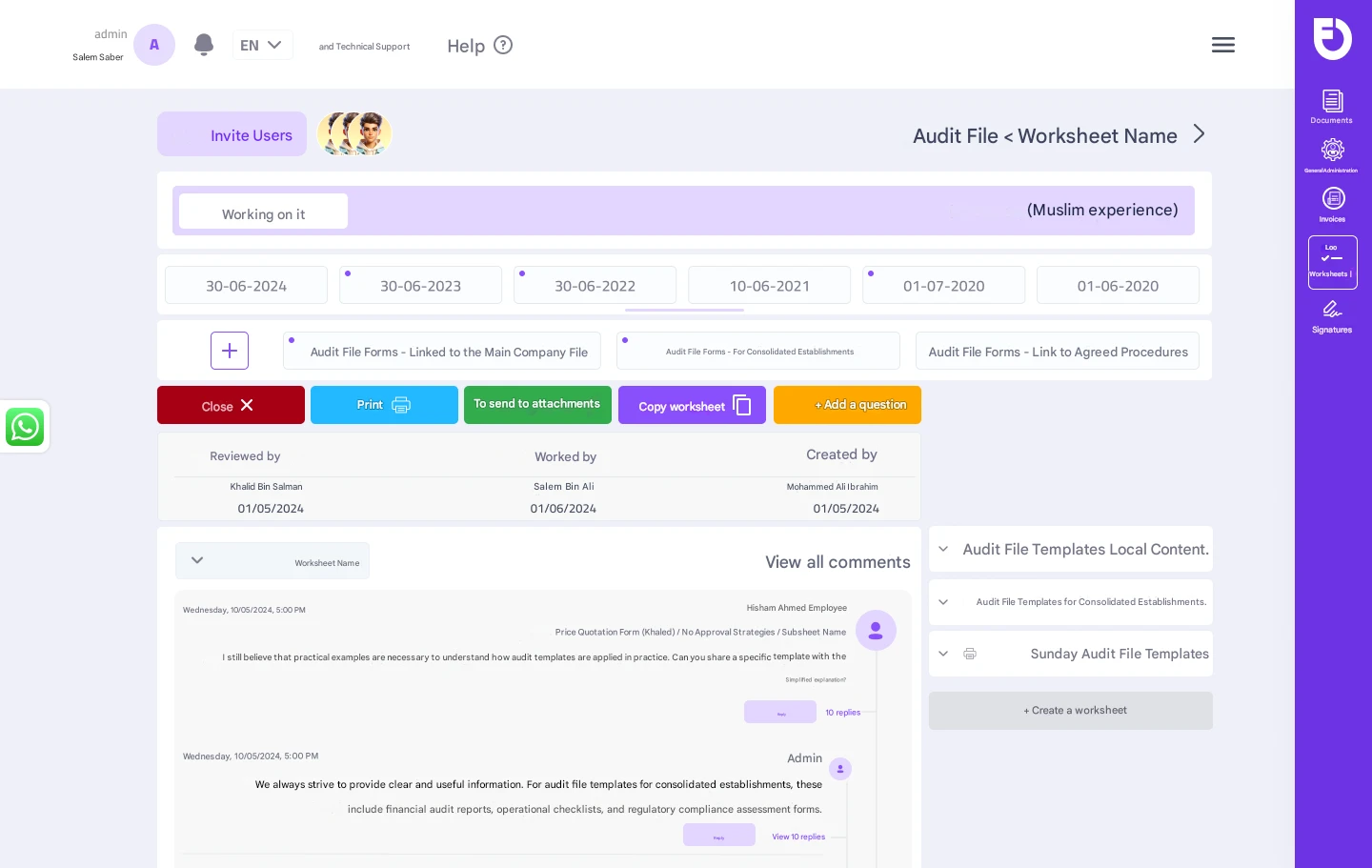This screenshot has height=868, width=1372.
Task: Go to Signatures via its pen icon
Action: click(x=1332, y=313)
